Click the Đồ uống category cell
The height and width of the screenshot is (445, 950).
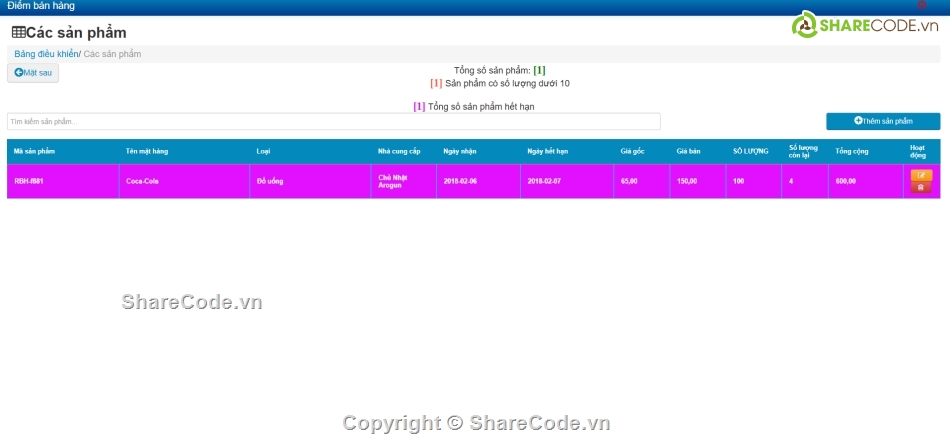click(271, 181)
